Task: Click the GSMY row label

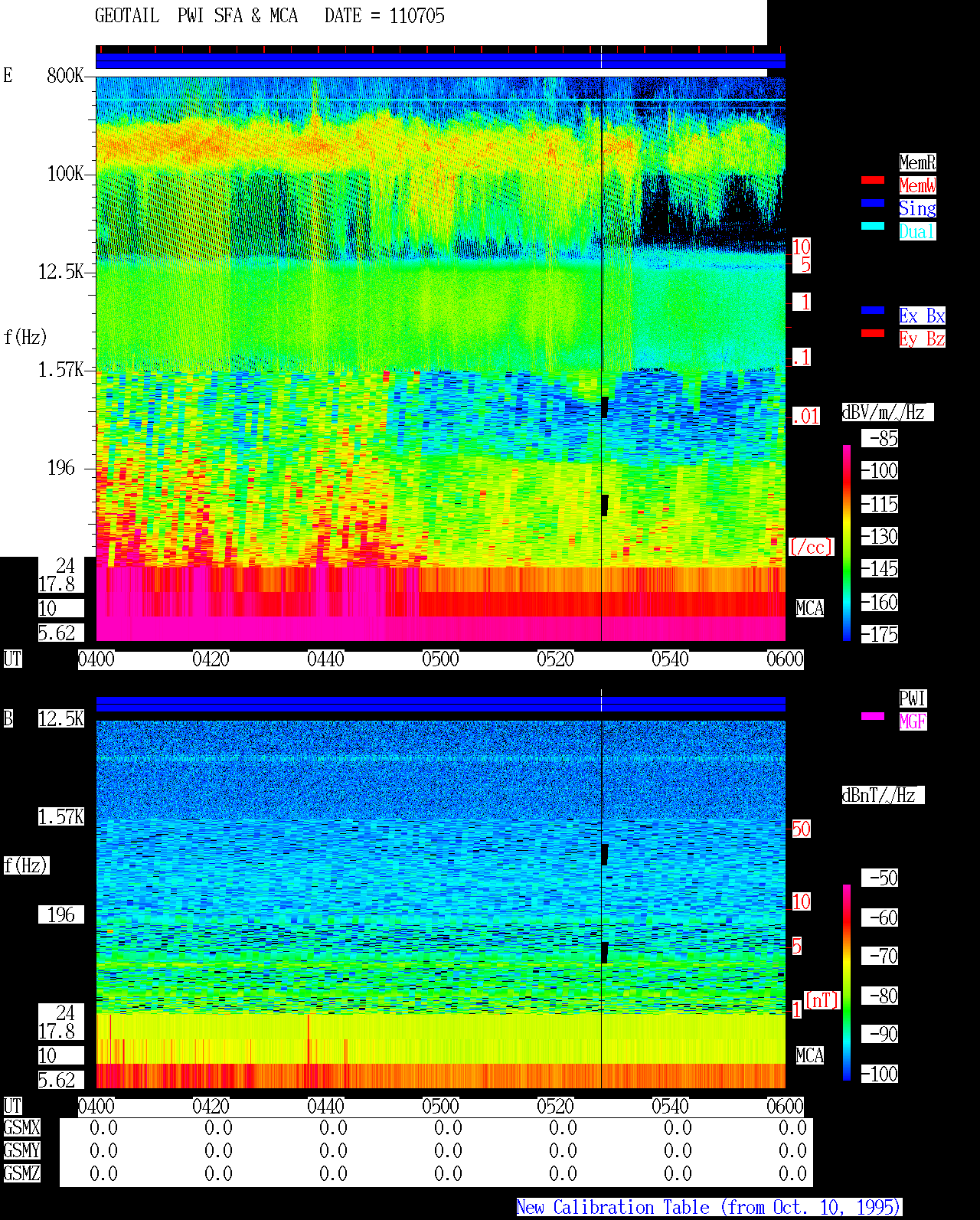Action: [21, 1150]
